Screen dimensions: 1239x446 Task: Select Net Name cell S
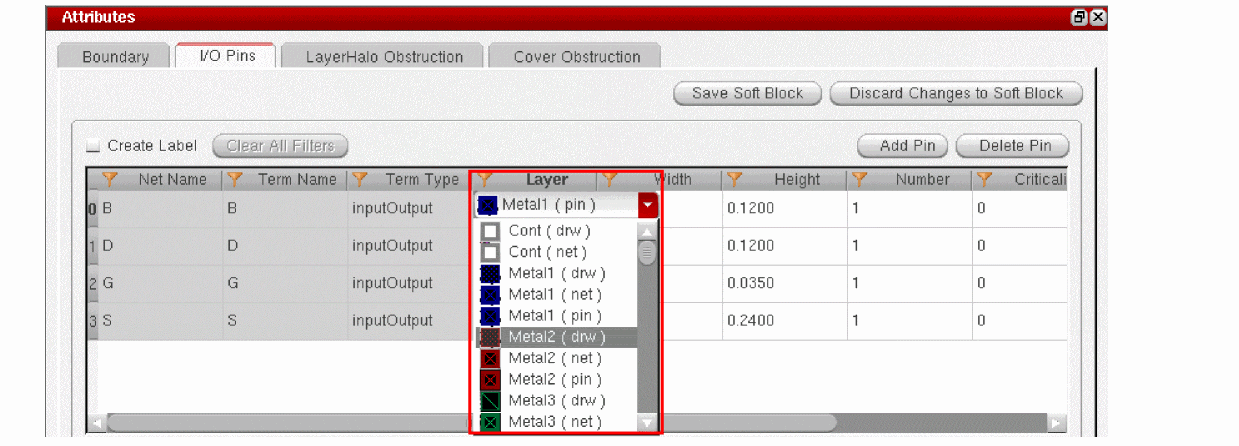coord(160,322)
